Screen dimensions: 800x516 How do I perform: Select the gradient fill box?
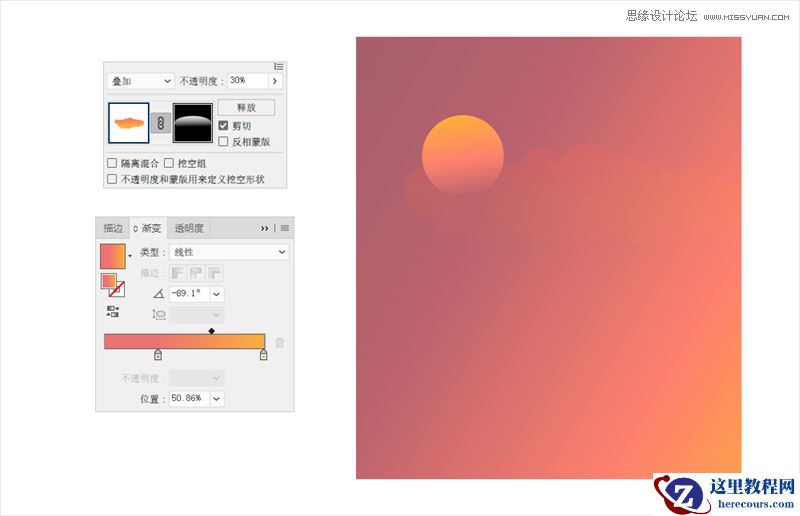click(x=109, y=281)
